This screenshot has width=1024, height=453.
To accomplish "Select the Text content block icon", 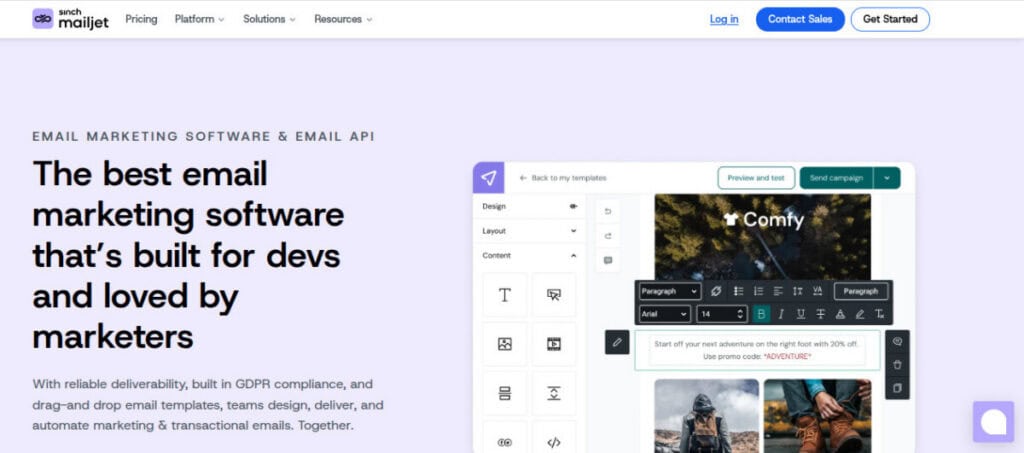I will pyautogui.click(x=505, y=295).
